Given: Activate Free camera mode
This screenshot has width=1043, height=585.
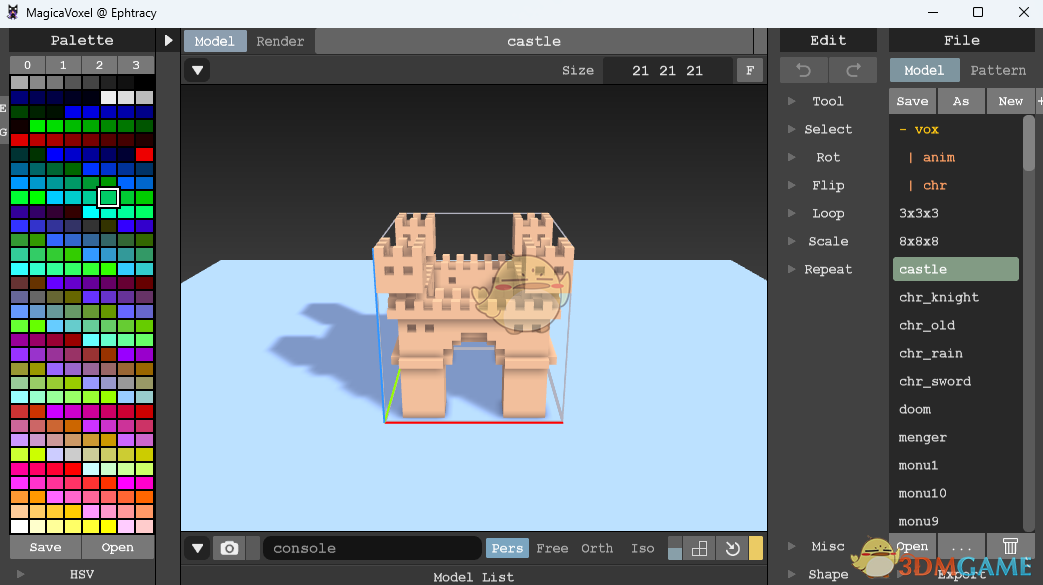Looking at the screenshot, I should 552,548.
